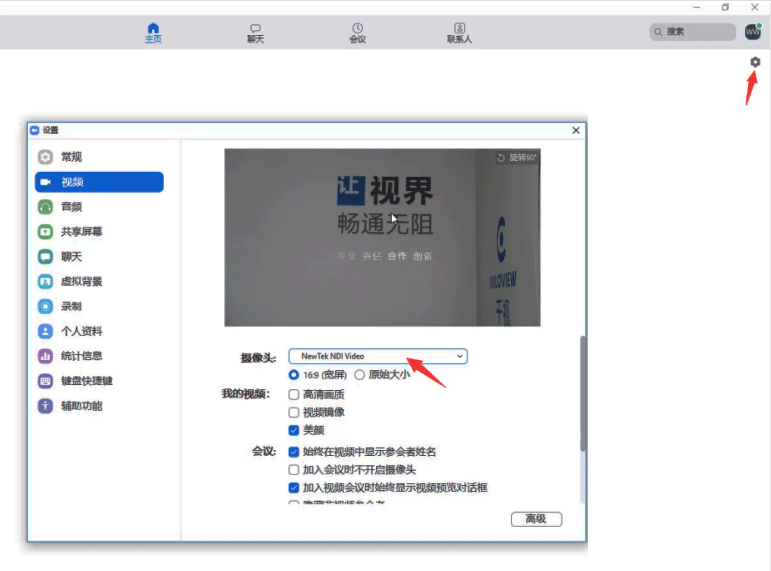Screen dimensions: 771x571
Task: Select the 原始大小 radio option
Action: pyautogui.click(x=359, y=375)
